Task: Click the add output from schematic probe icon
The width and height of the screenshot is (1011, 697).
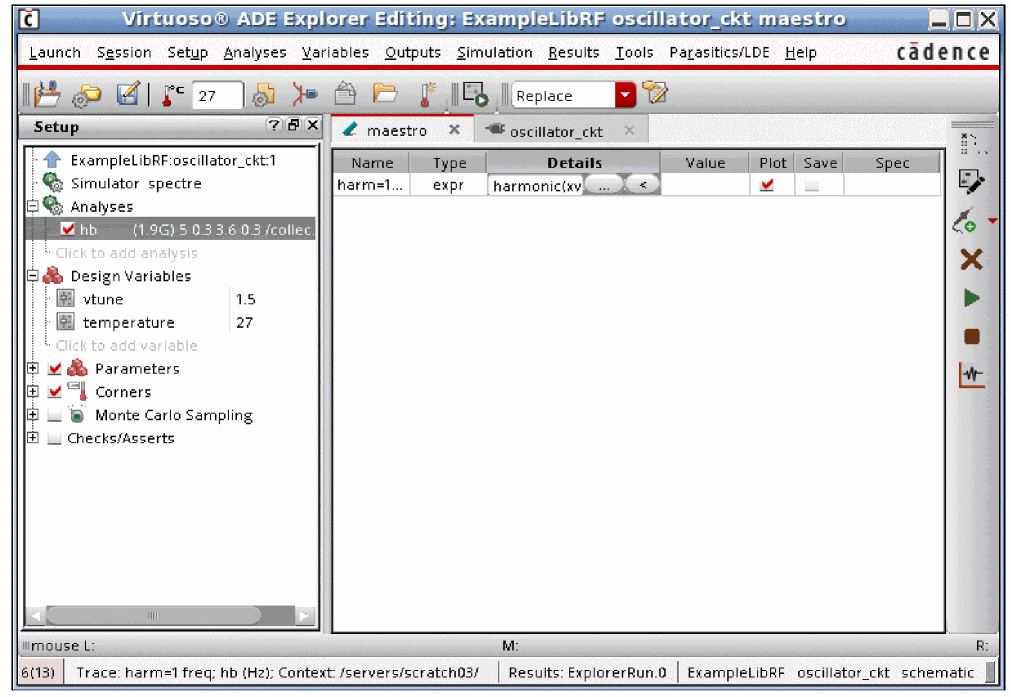Action: pos(965,221)
